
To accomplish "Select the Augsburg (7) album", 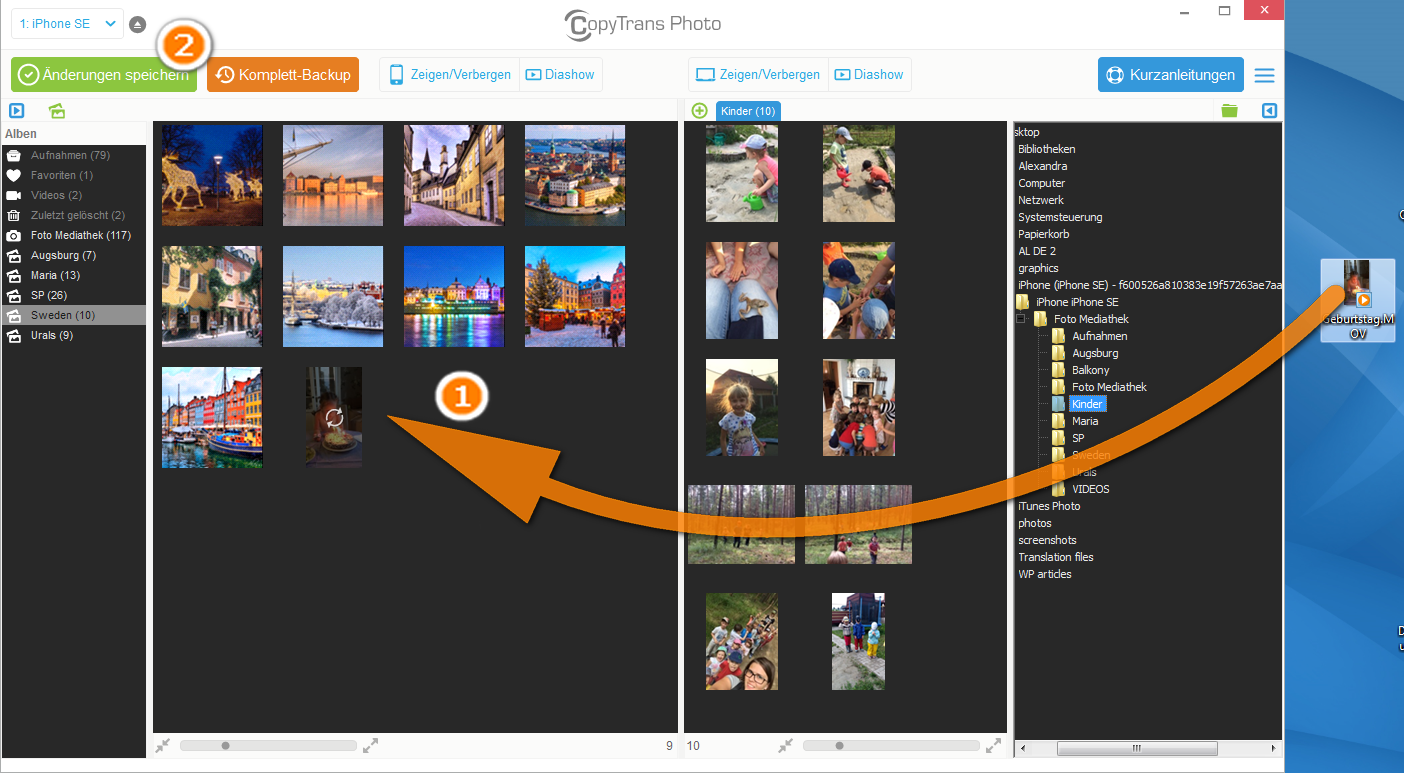I will tap(62, 255).
